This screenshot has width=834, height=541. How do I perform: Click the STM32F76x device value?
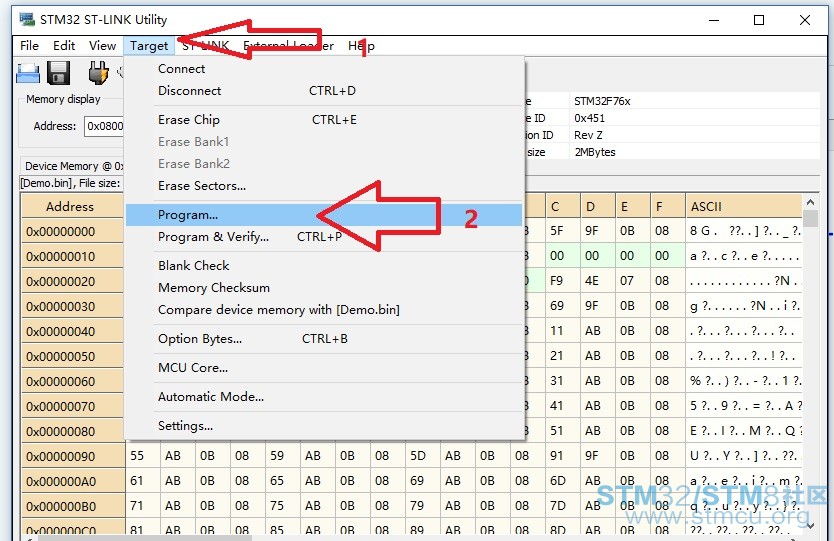pyautogui.click(x=602, y=101)
